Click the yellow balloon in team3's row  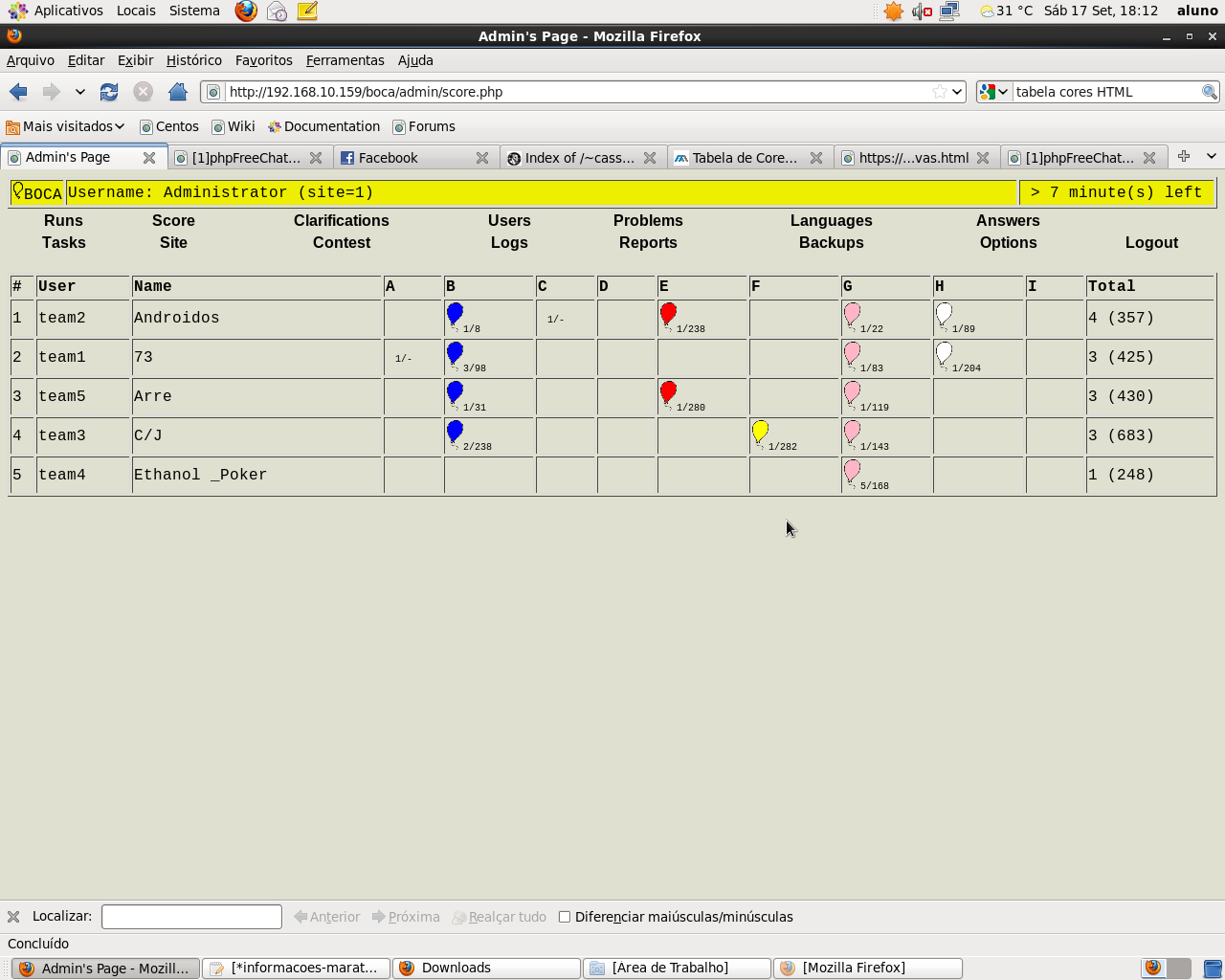click(760, 432)
